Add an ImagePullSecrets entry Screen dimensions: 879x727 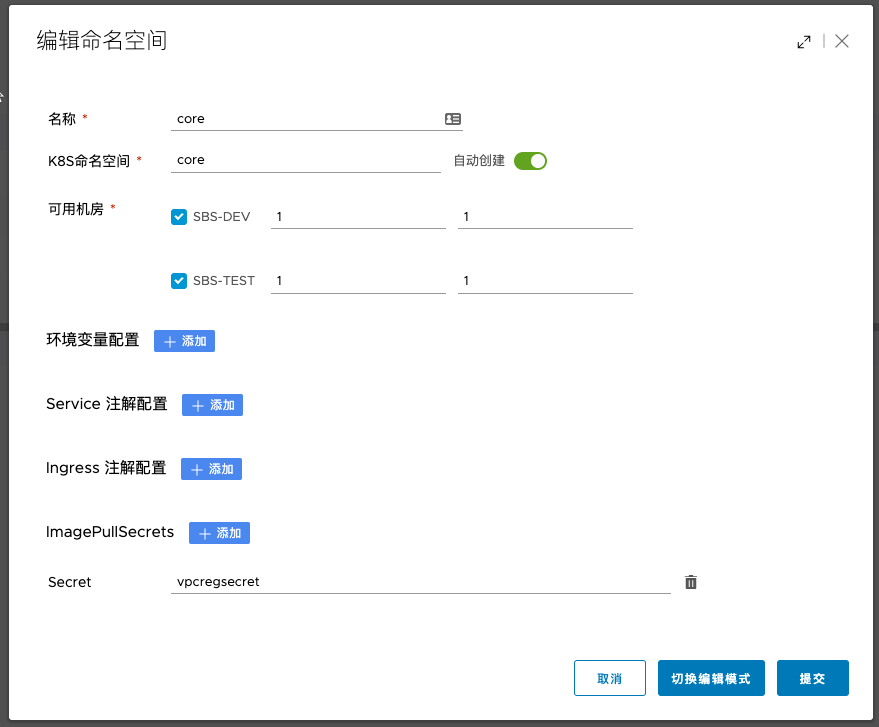pos(219,533)
